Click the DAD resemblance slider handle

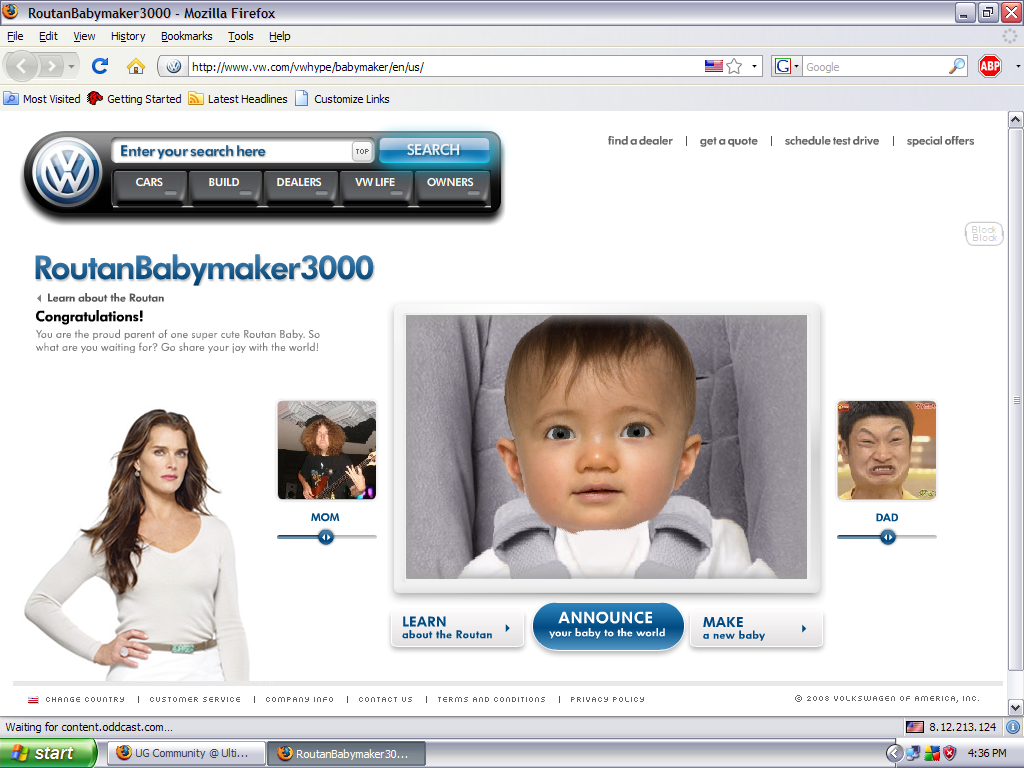tap(888, 537)
